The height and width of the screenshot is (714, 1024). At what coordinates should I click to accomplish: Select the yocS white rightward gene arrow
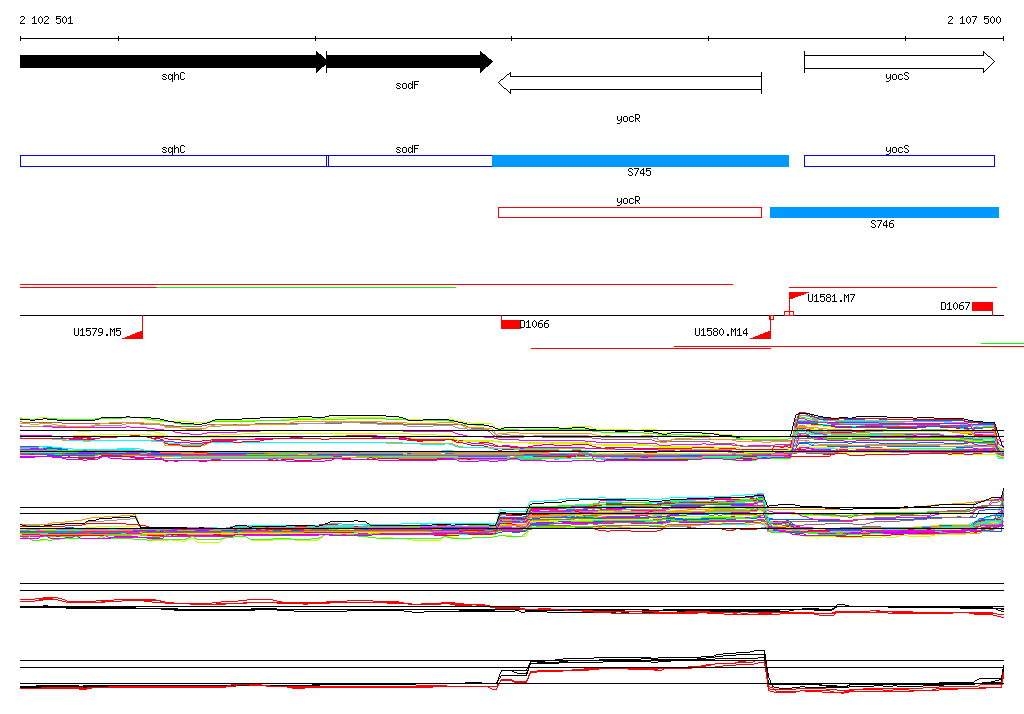(899, 62)
